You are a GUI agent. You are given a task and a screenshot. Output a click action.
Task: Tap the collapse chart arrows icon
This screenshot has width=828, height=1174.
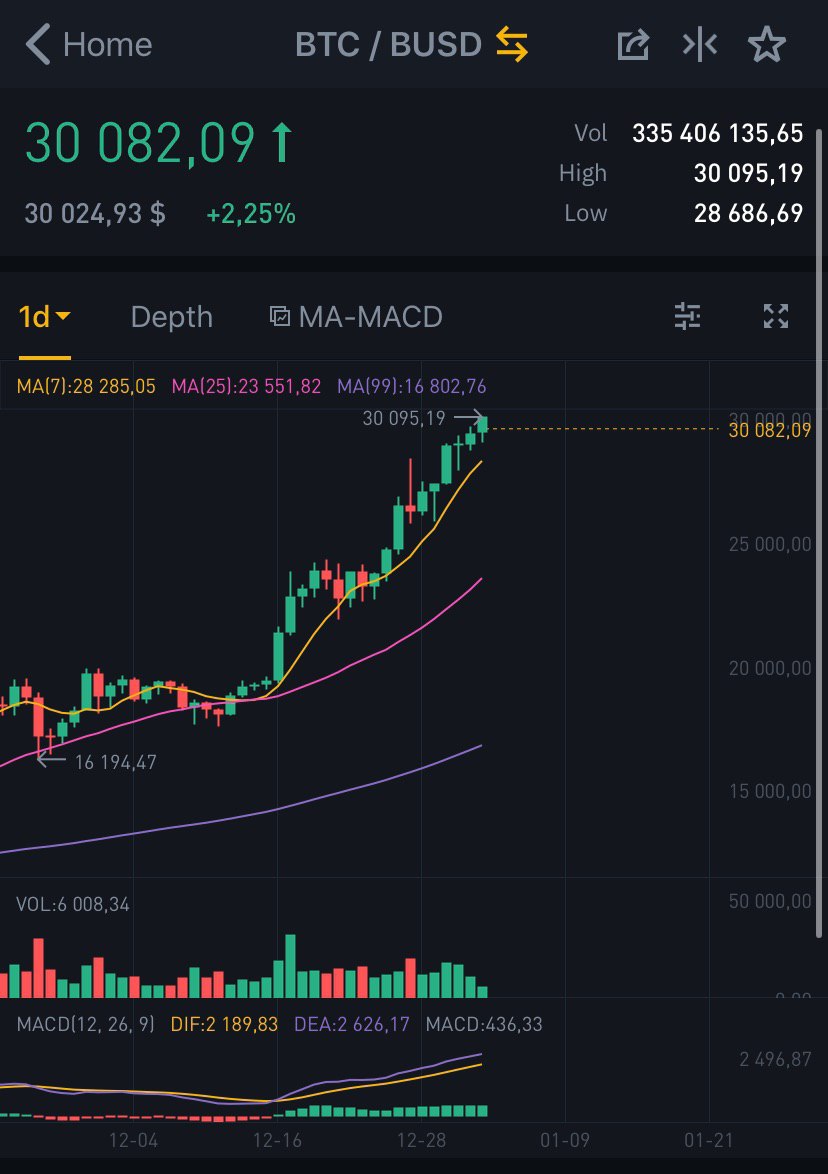pos(700,45)
